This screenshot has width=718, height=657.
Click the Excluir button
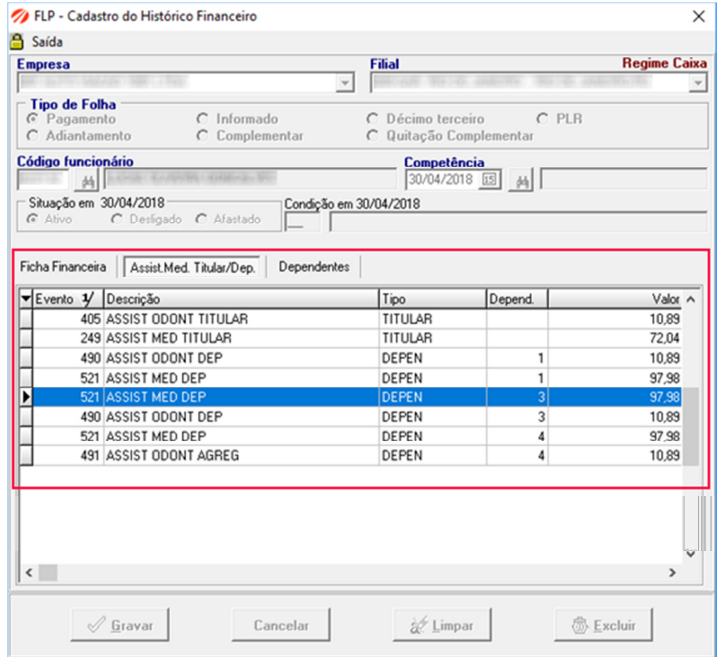[x=604, y=625]
